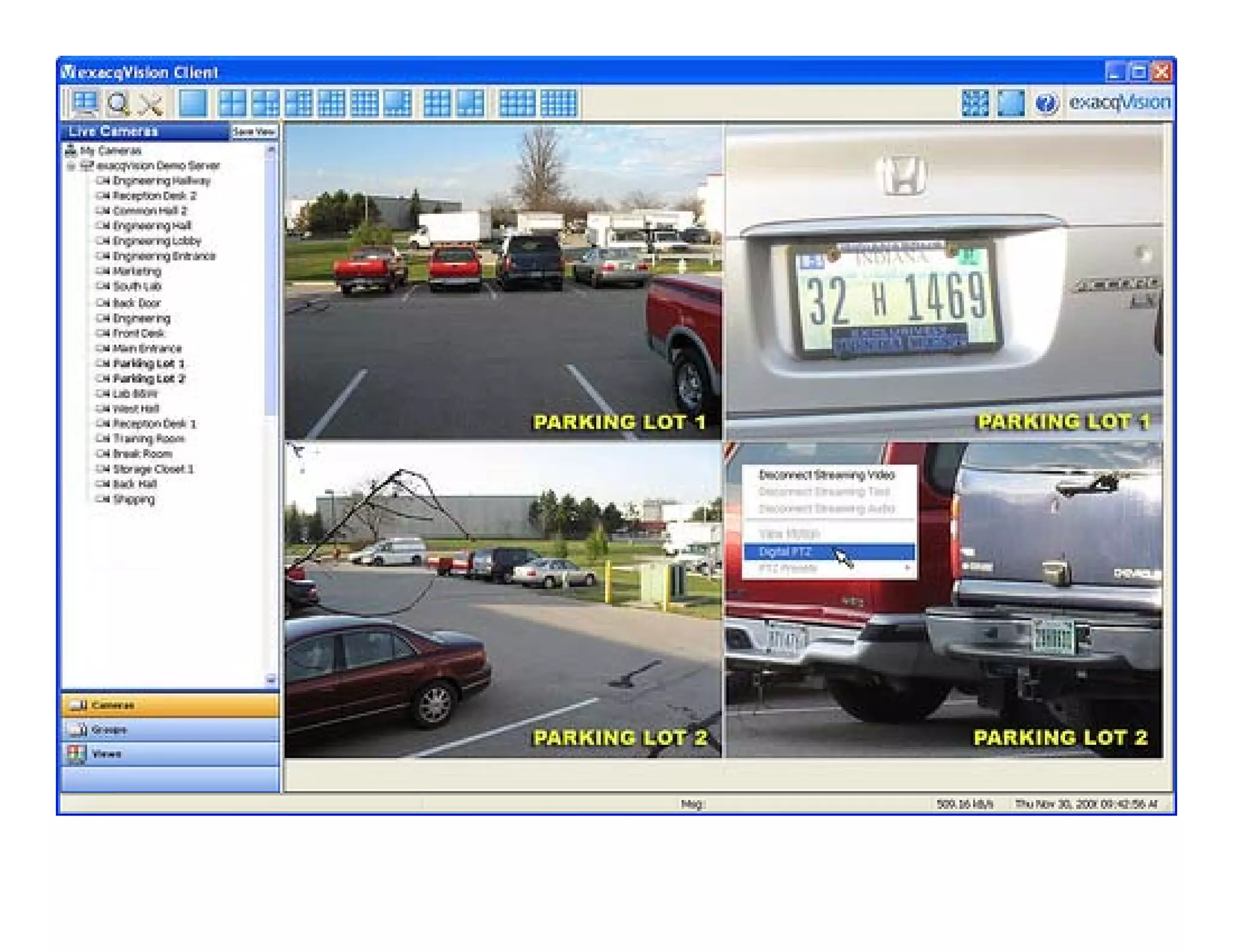
Task: Select Digital PTZ in context menu
Action: [785, 551]
